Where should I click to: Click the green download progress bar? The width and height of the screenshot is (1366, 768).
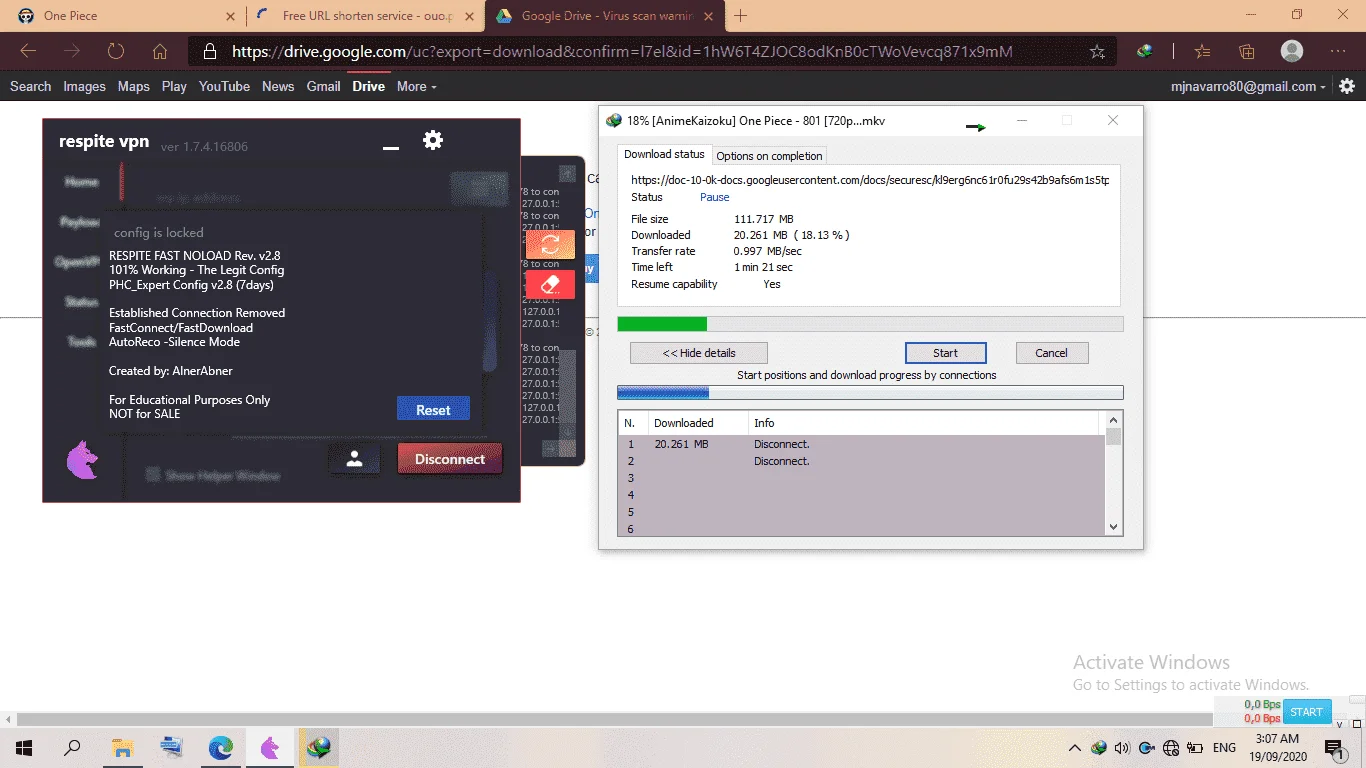[870, 324]
